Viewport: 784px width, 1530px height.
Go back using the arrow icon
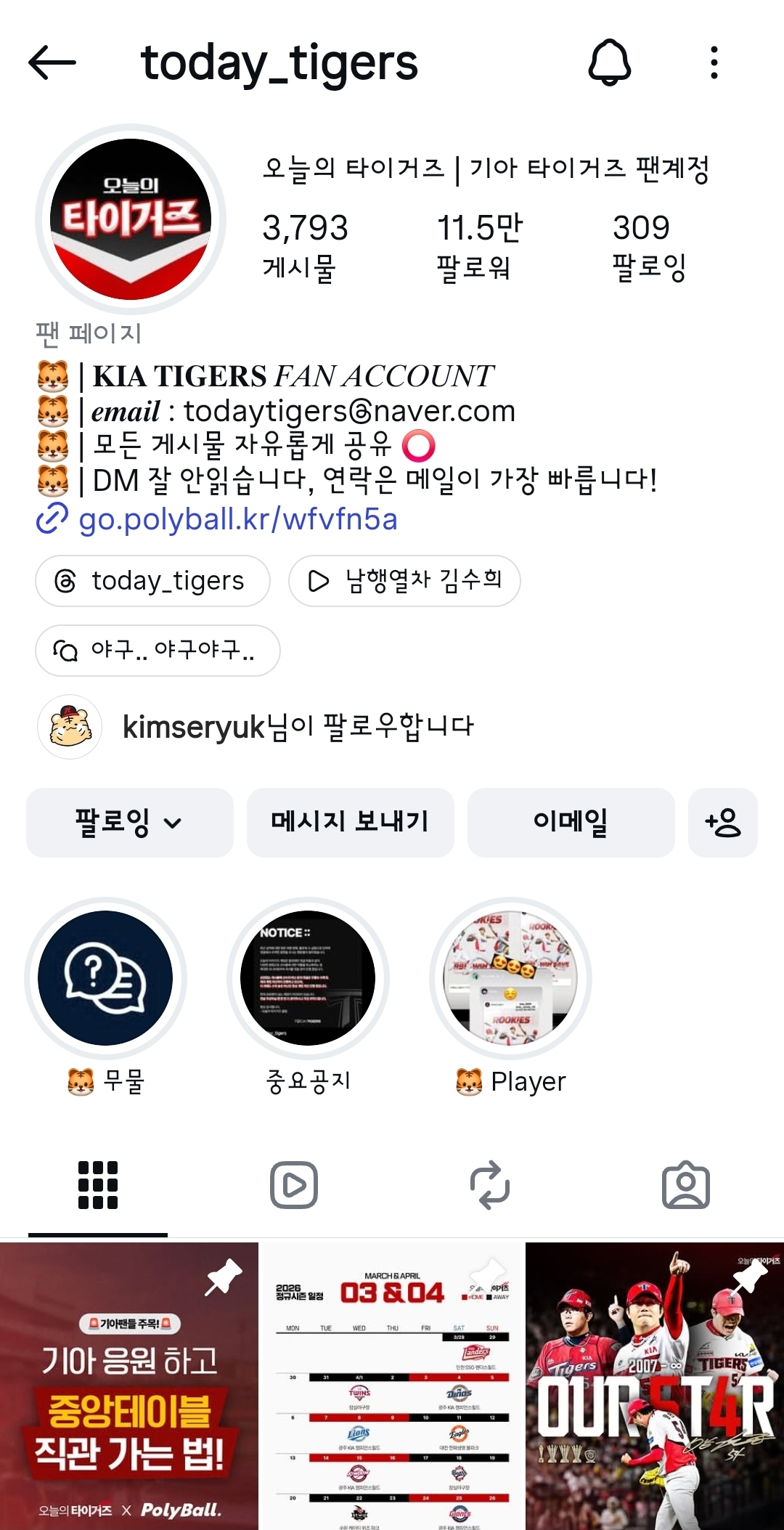click(x=52, y=63)
